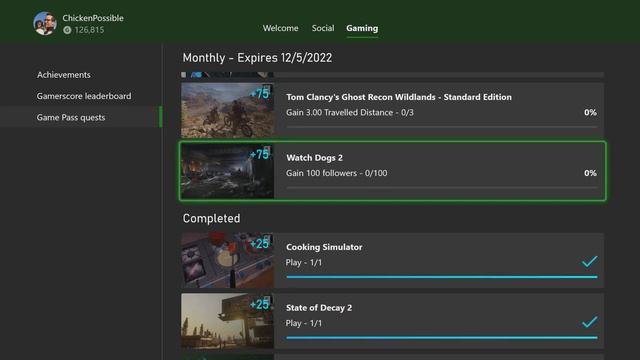Click the State of Decay 2 progress bar

(x=442, y=338)
